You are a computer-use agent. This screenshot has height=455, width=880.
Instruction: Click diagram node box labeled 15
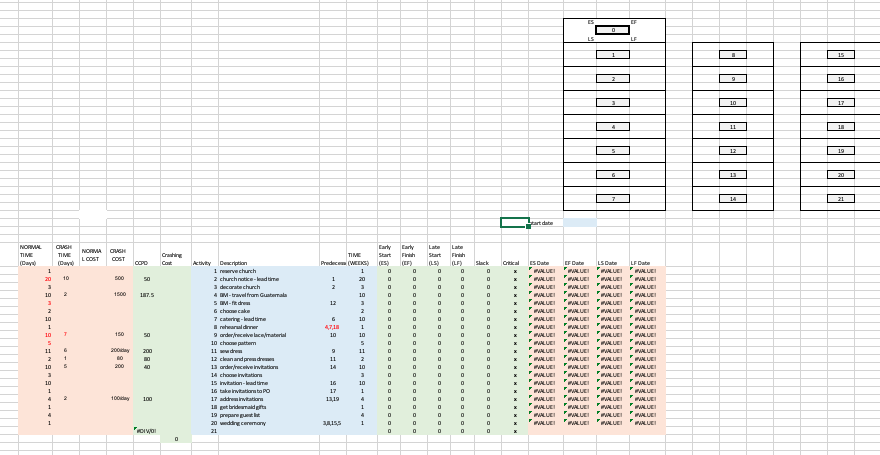tap(841, 55)
